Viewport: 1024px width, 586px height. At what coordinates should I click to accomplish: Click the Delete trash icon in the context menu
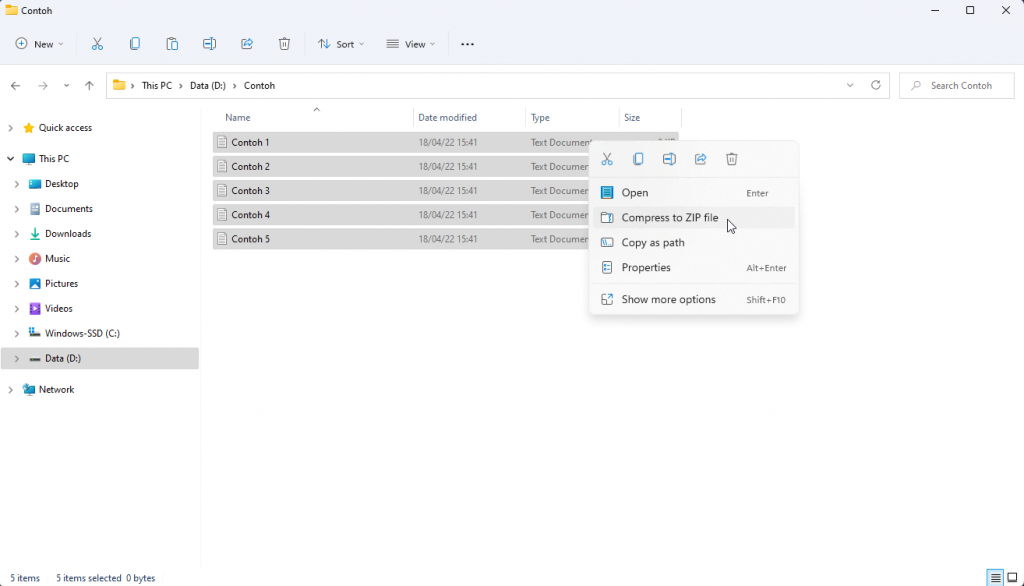pyautogui.click(x=731, y=159)
